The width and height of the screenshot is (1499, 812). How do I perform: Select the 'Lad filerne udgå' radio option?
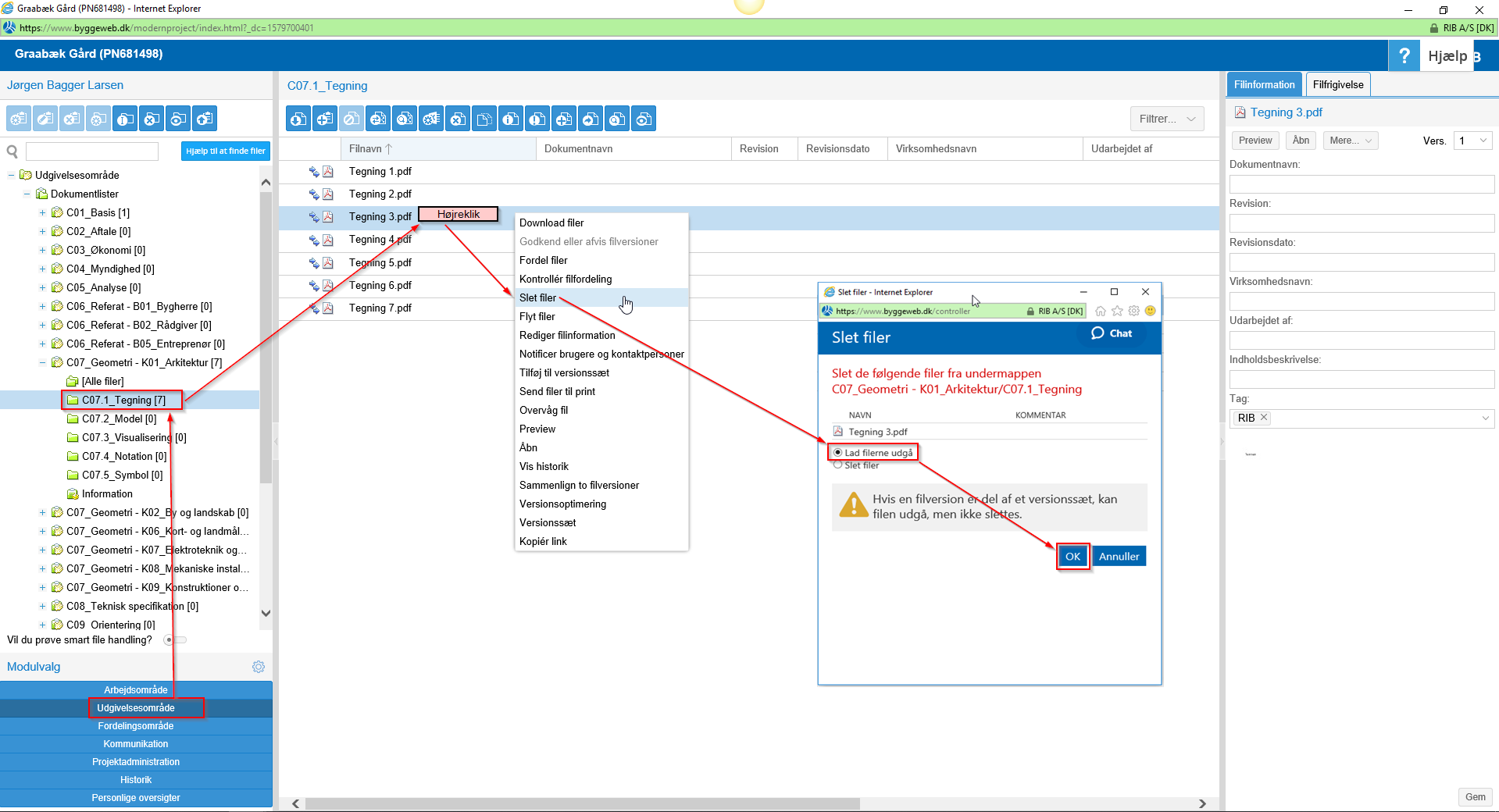pyautogui.click(x=838, y=453)
